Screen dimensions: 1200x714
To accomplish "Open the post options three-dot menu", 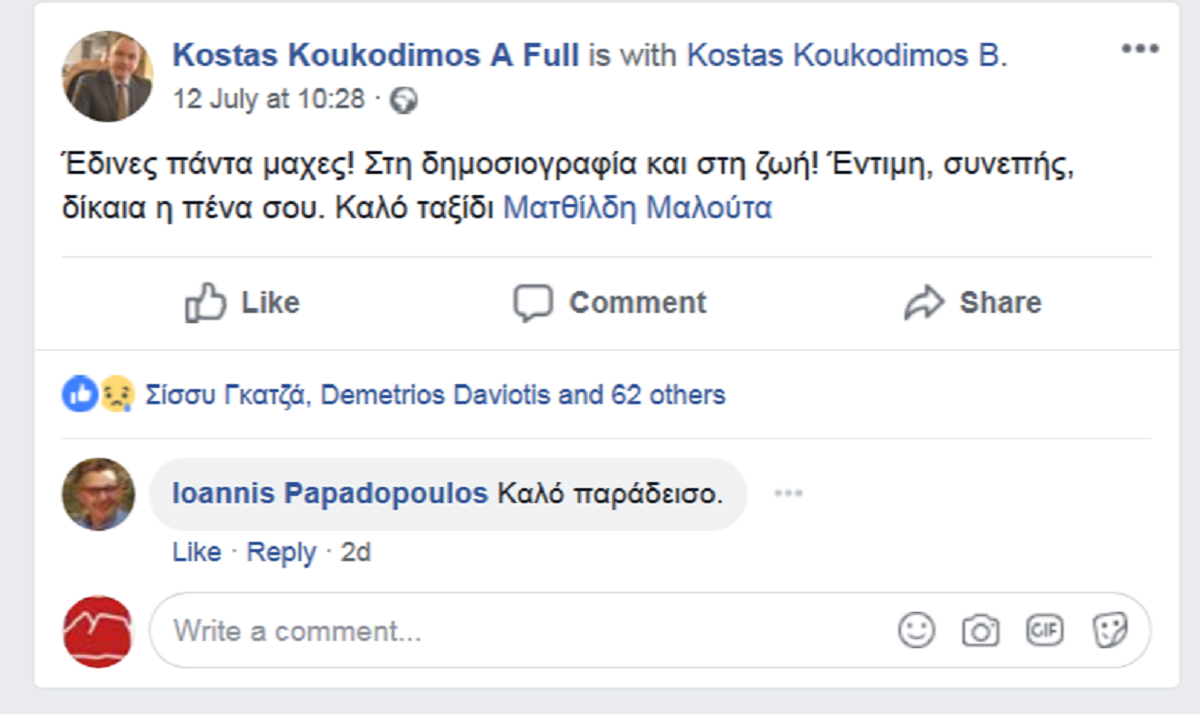I will tap(1139, 49).
